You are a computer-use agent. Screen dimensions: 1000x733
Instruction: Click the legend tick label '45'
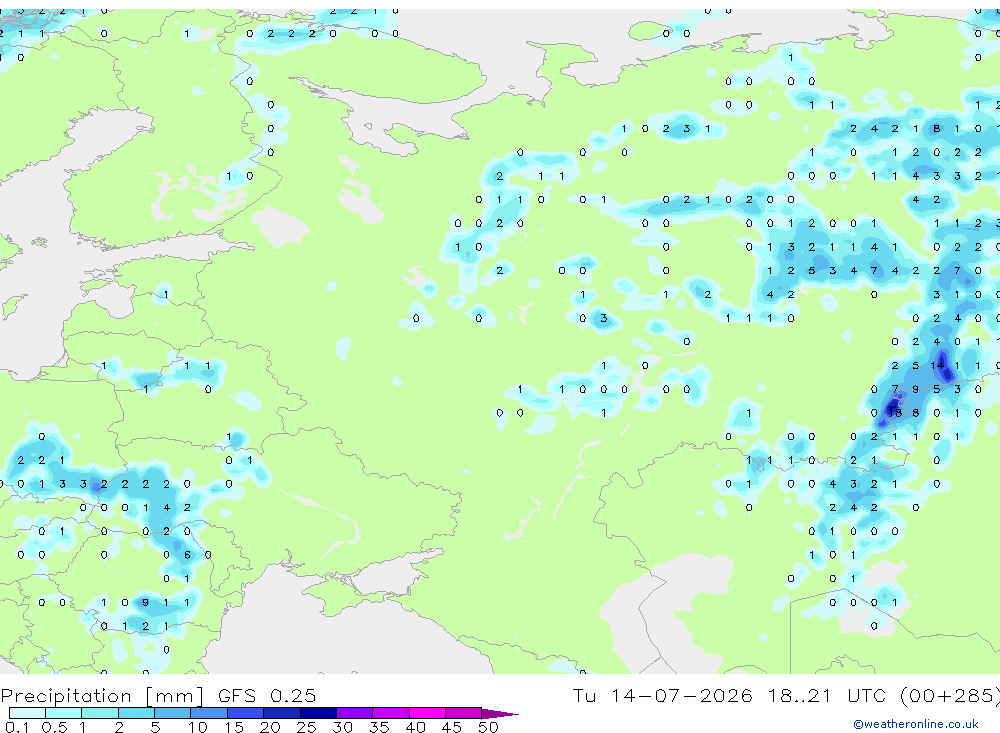452,727
